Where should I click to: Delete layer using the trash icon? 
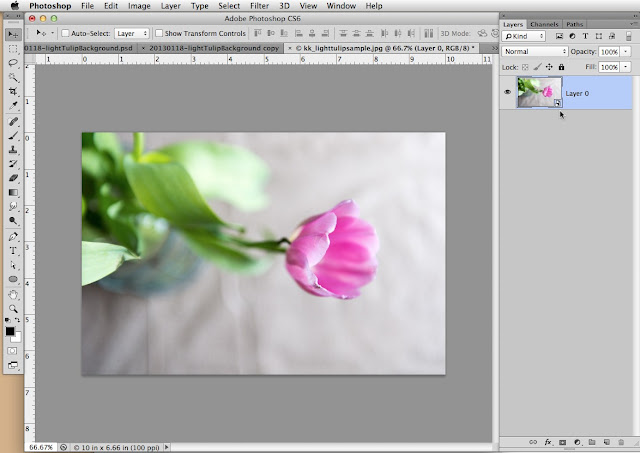click(621, 441)
